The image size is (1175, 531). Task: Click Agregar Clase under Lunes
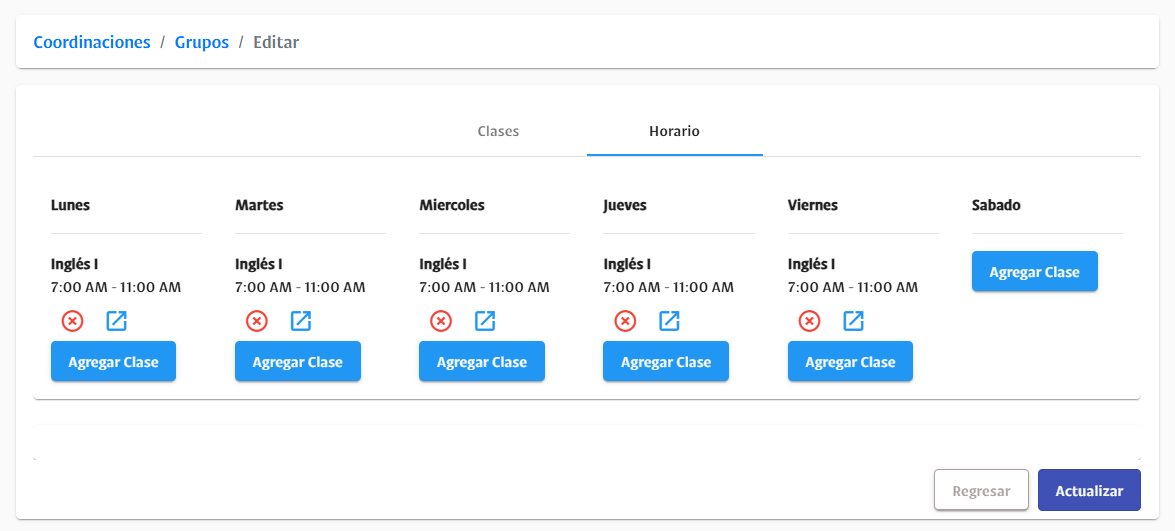(113, 362)
